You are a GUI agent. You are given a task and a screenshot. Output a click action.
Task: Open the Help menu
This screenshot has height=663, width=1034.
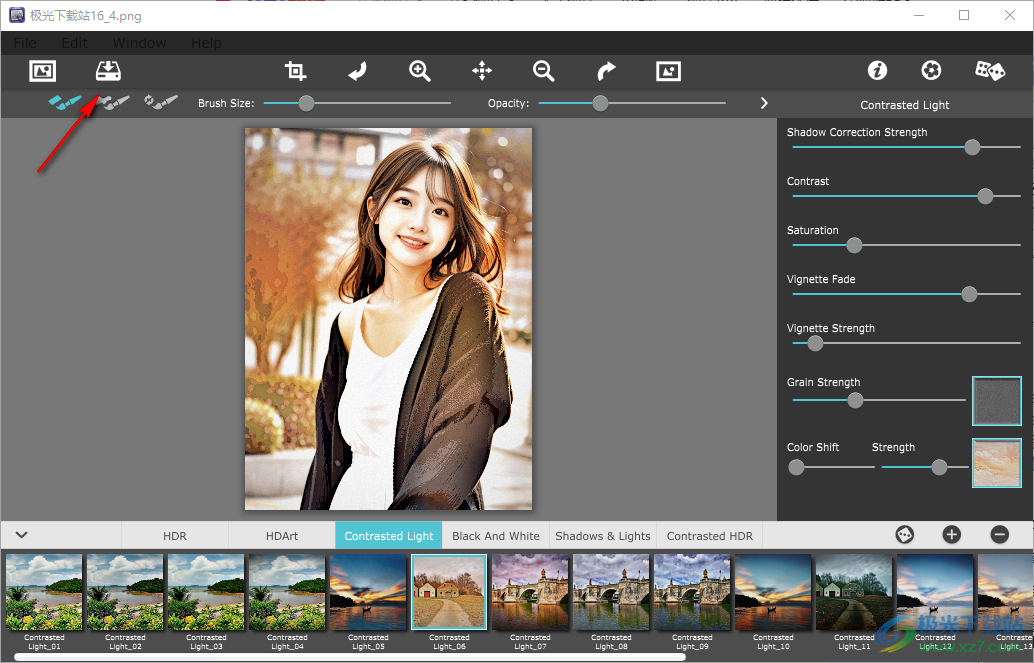point(206,43)
